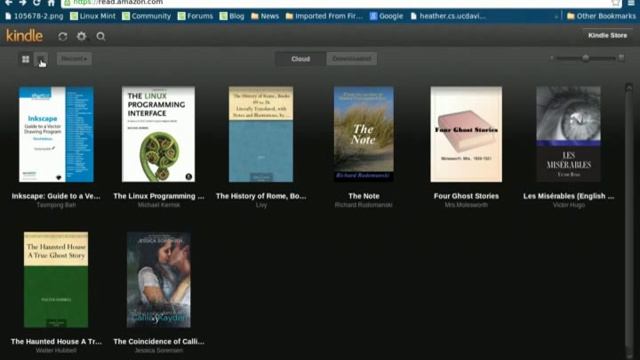Open The History of Rome cover
Viewport: 640px width, 360px height.
click(x=261, y=134)
